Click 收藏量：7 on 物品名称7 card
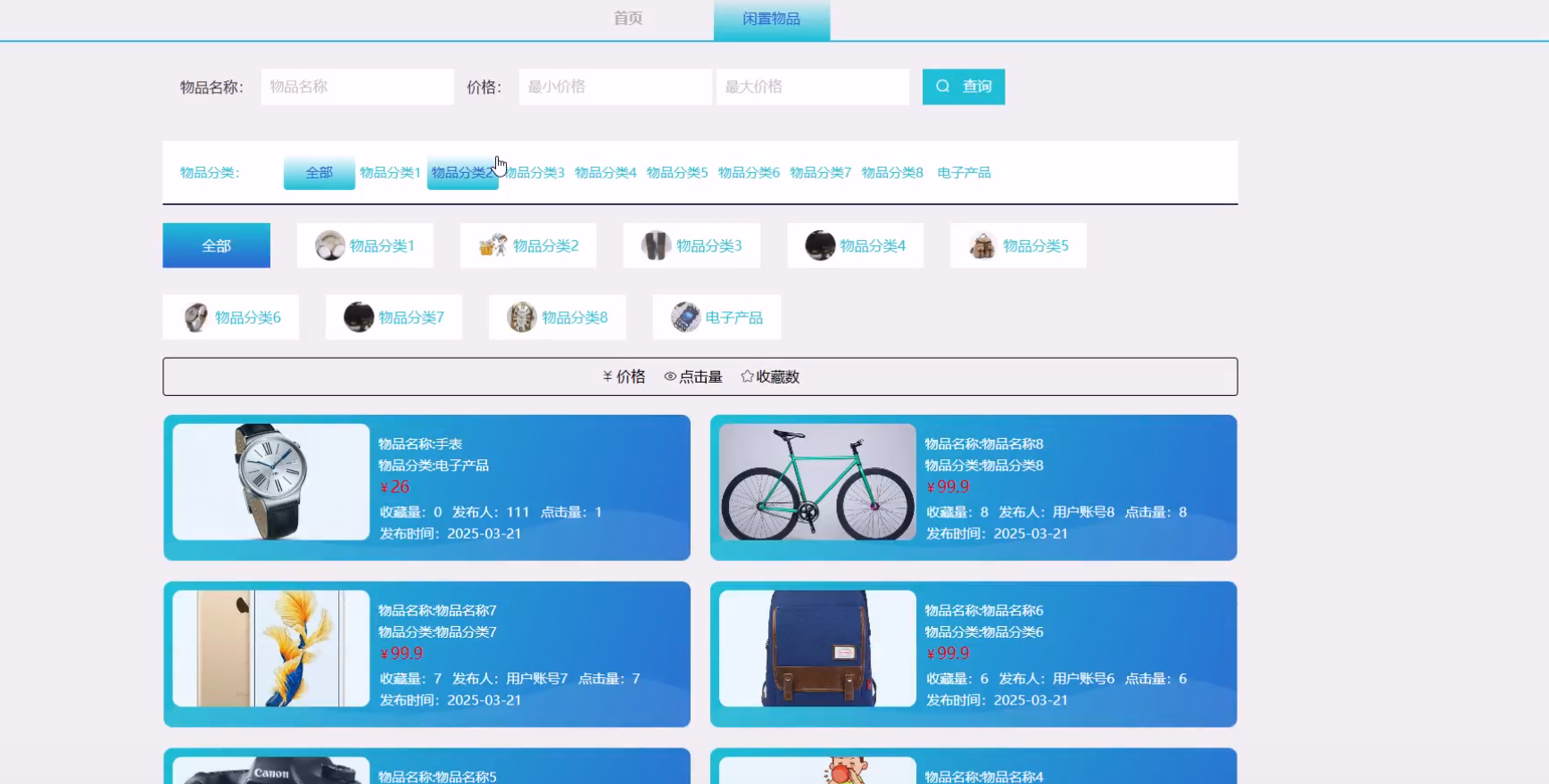 410,680
